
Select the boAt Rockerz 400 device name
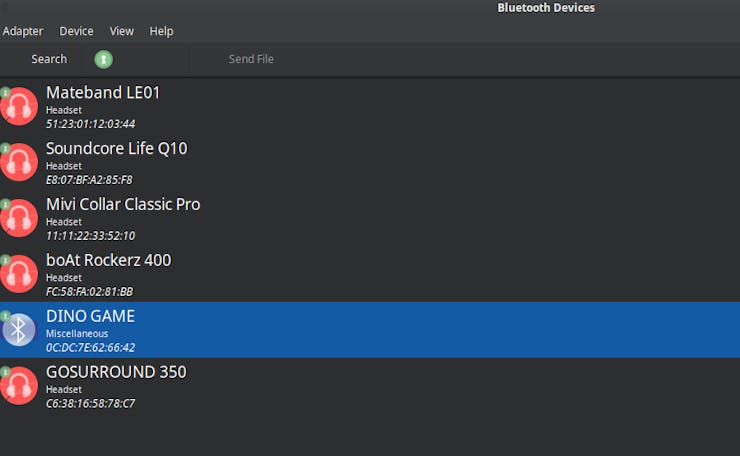(108, 261)
